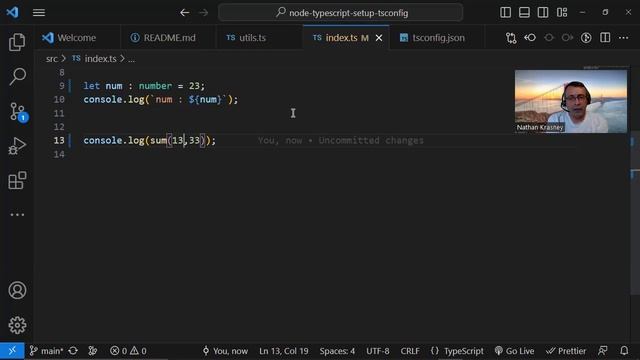Click the Nathan Krasney webcam thumbnail
The width and height of the screenshot is (640, 360).
571,101
